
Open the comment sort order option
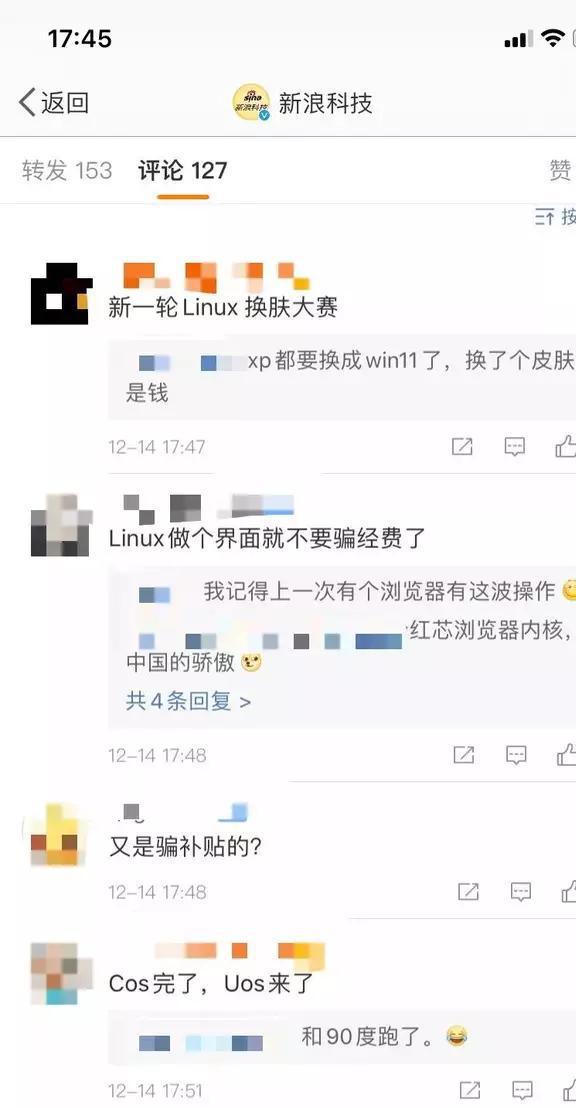point(556,217)
